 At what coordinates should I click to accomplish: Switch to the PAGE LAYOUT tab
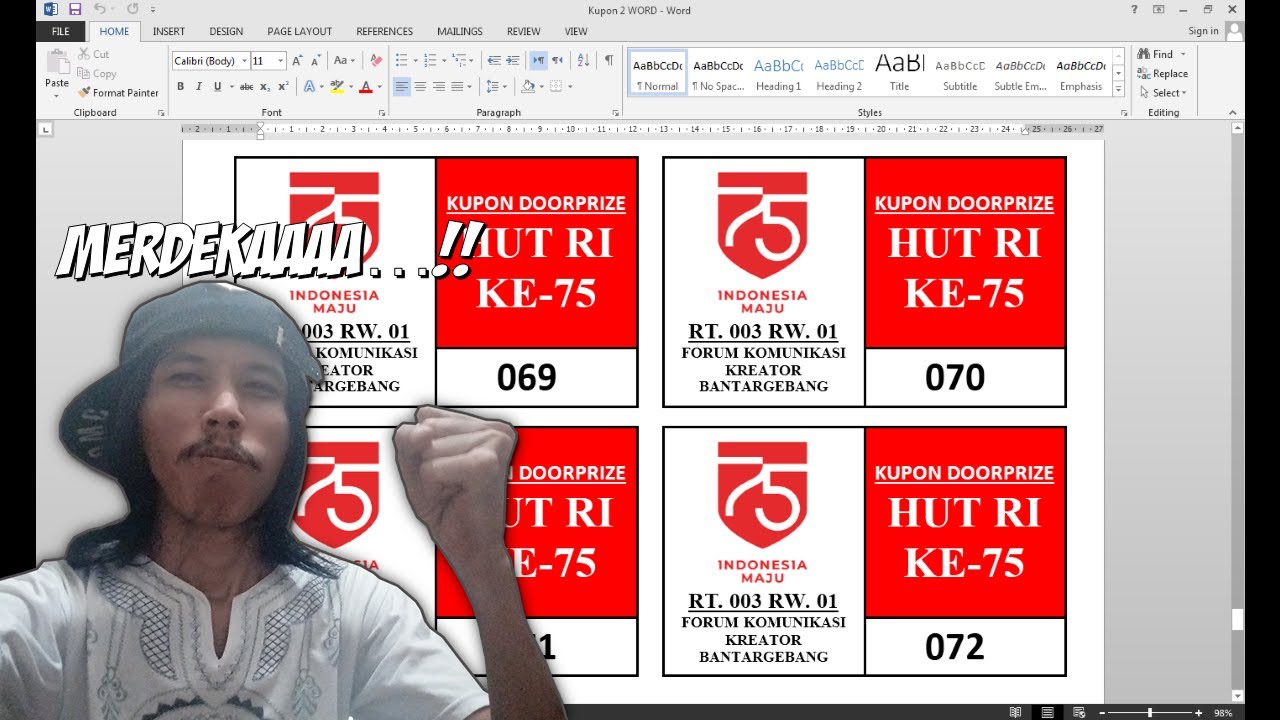[300, 31]
